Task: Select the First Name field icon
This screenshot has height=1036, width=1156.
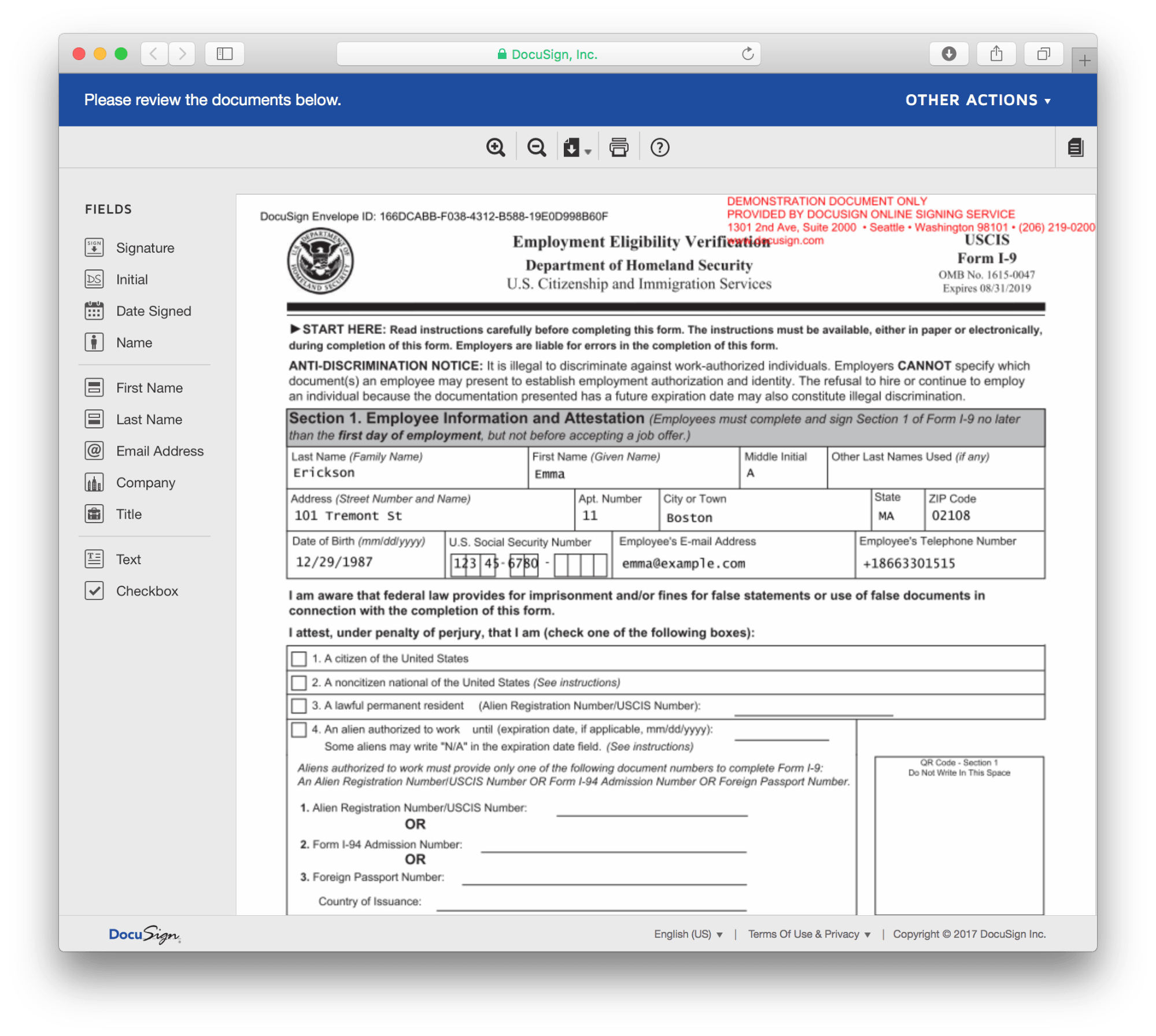Action: [94, 387]
